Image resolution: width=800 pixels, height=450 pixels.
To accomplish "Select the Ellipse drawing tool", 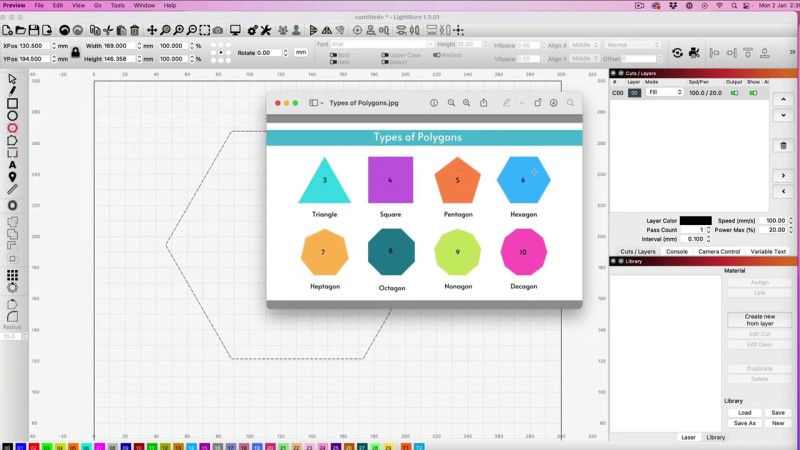I will (12, 116).
